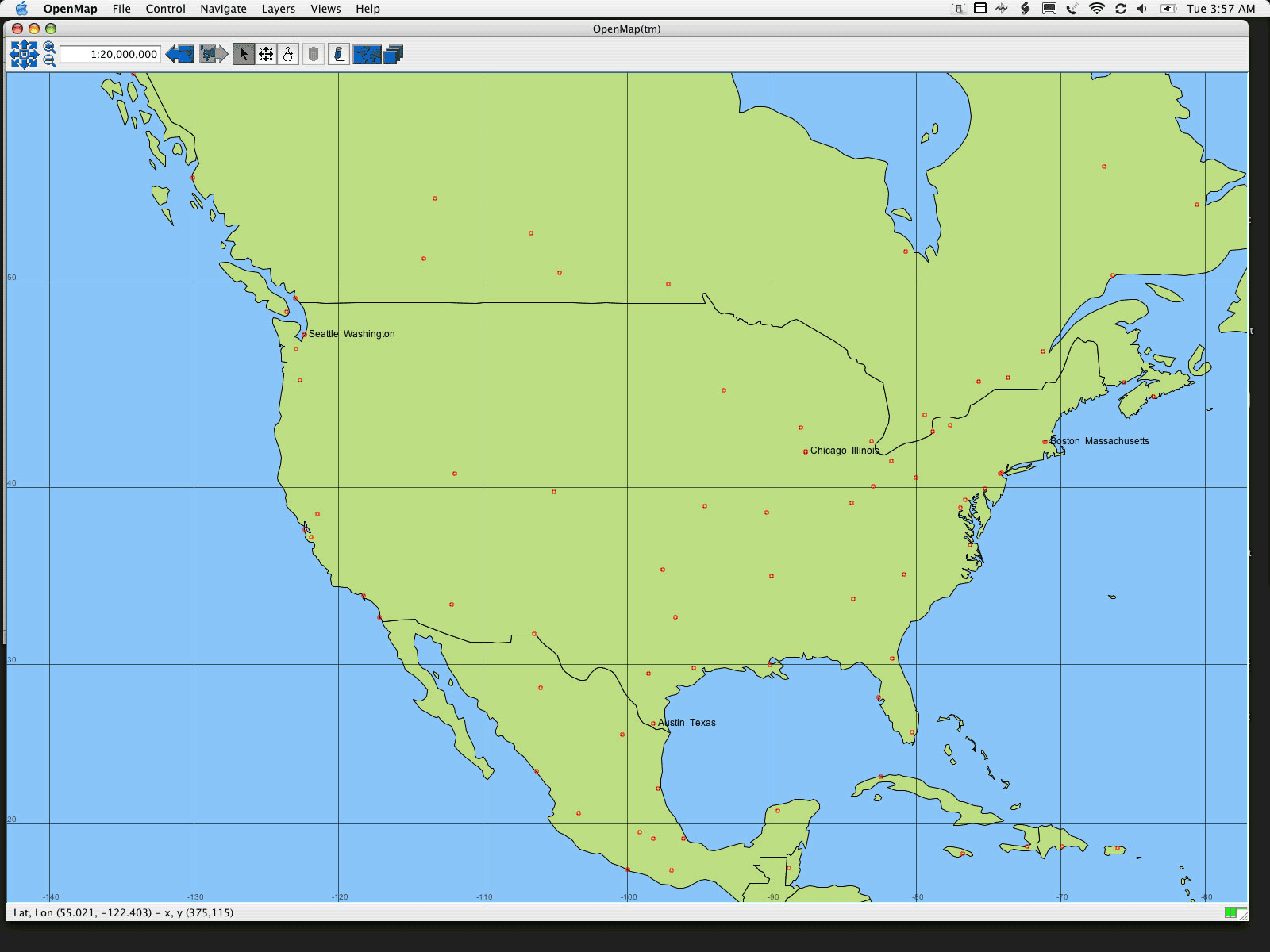Click the green status indicator in status bar
Image resolution: width=1270 pixels, height=952 pixels.
coord(1230,913)
